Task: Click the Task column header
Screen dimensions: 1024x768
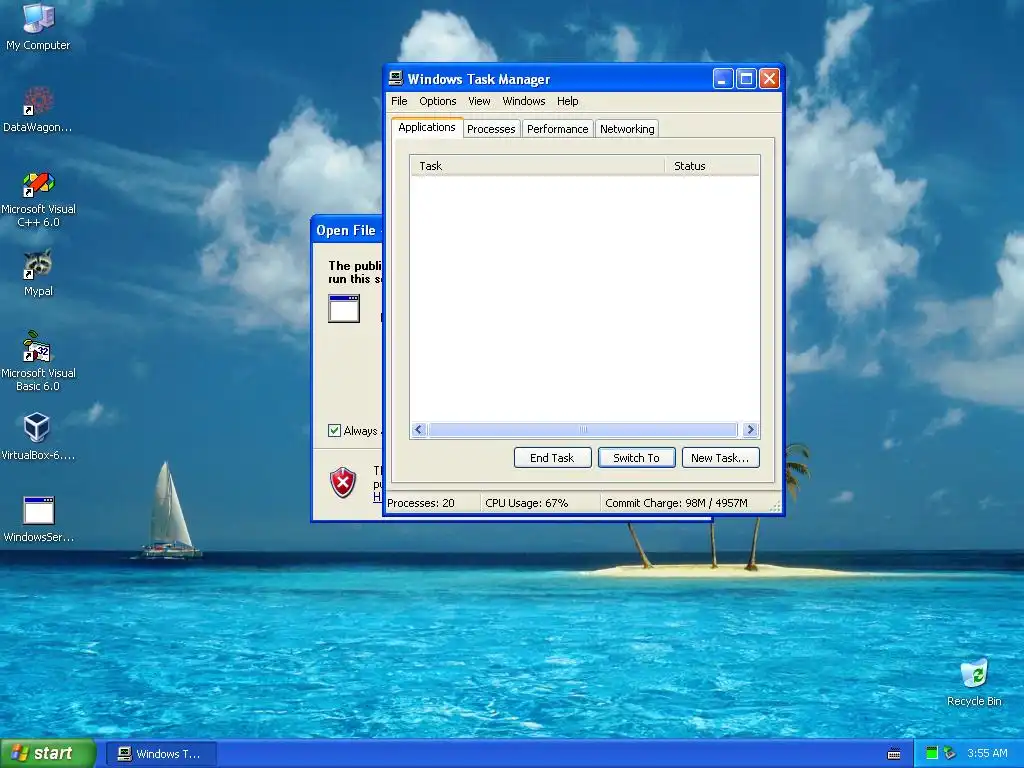Action: [x=537, y=166]
